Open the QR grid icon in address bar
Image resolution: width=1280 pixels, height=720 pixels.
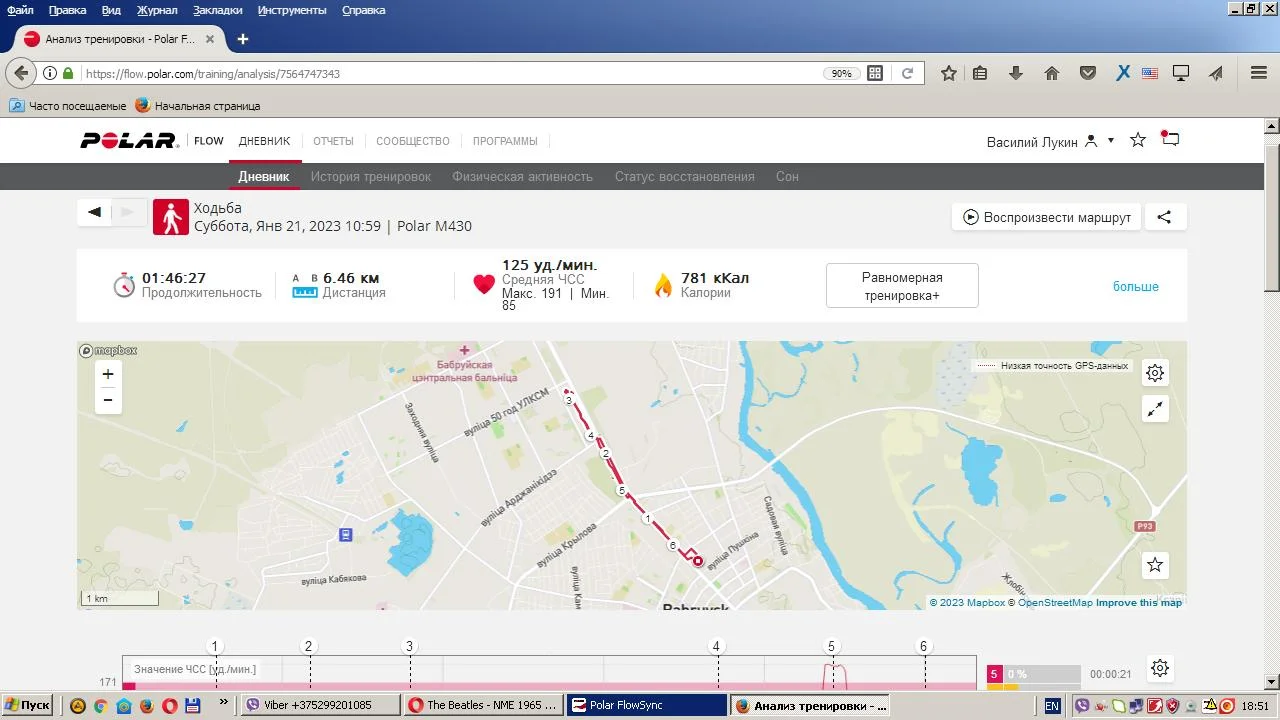point(875,73)
